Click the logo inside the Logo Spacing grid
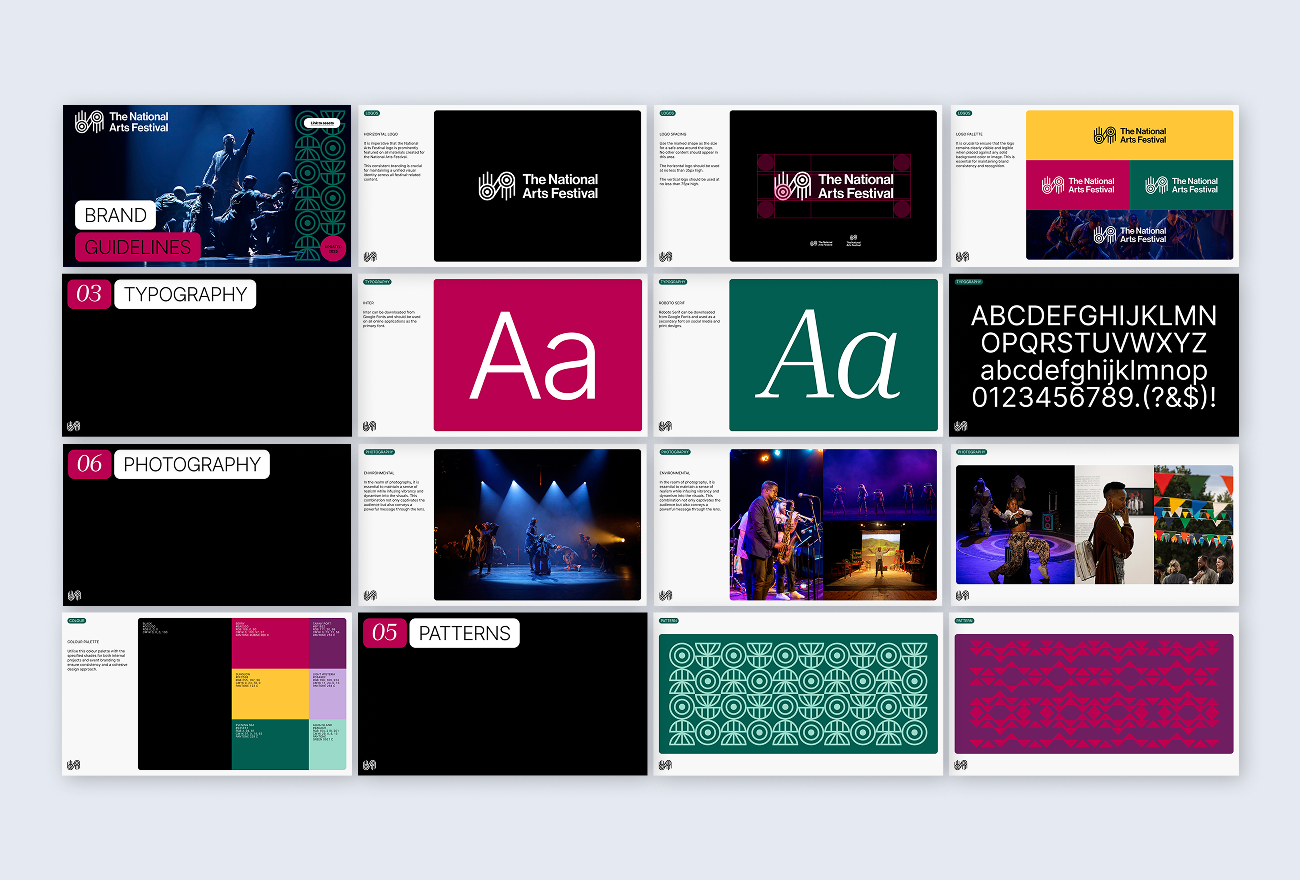The height and width of the screenshot is (880, 1300). [x=834, y=186]
